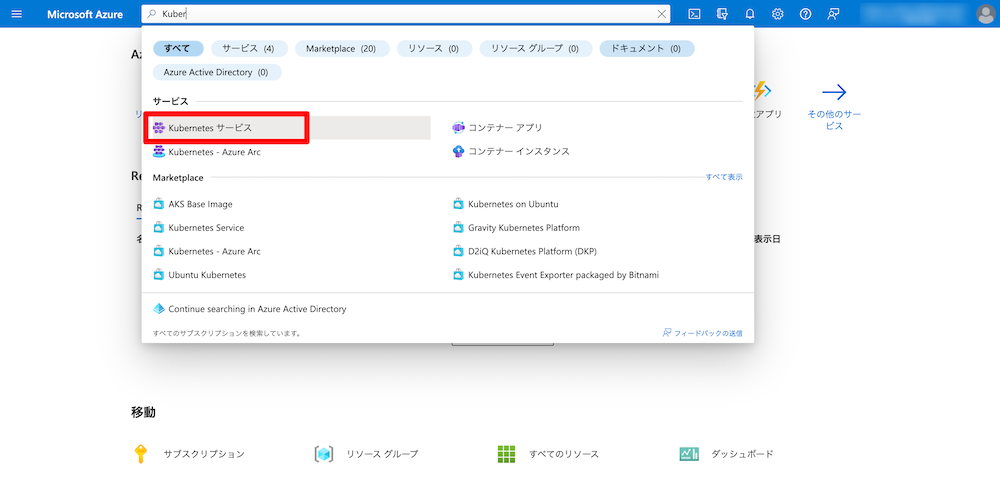Show notifications bell
This screenshot has width=1000, height=477.
[x=750, y=14]
